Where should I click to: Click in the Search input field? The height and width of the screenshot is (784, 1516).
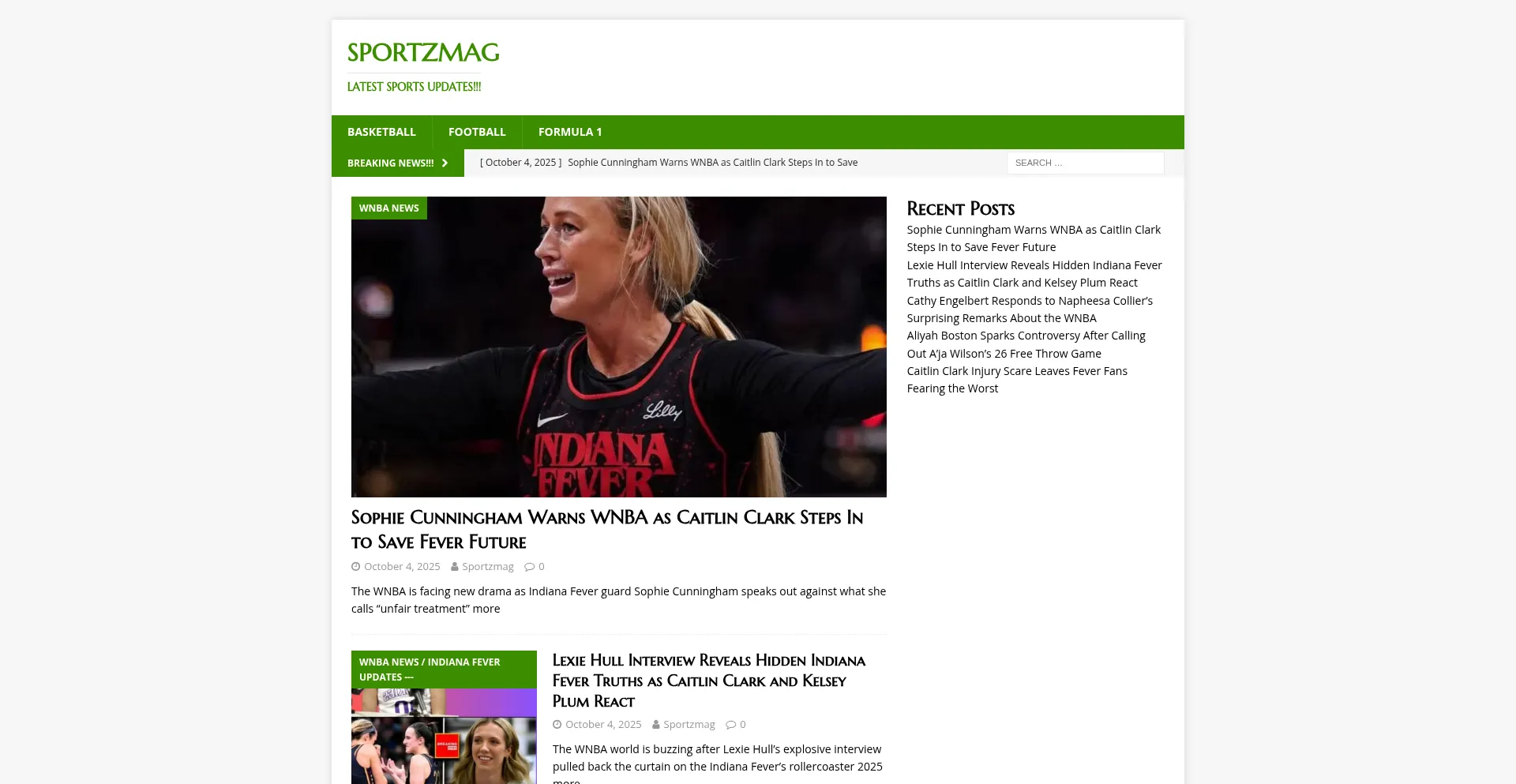tap(1085, 163)
